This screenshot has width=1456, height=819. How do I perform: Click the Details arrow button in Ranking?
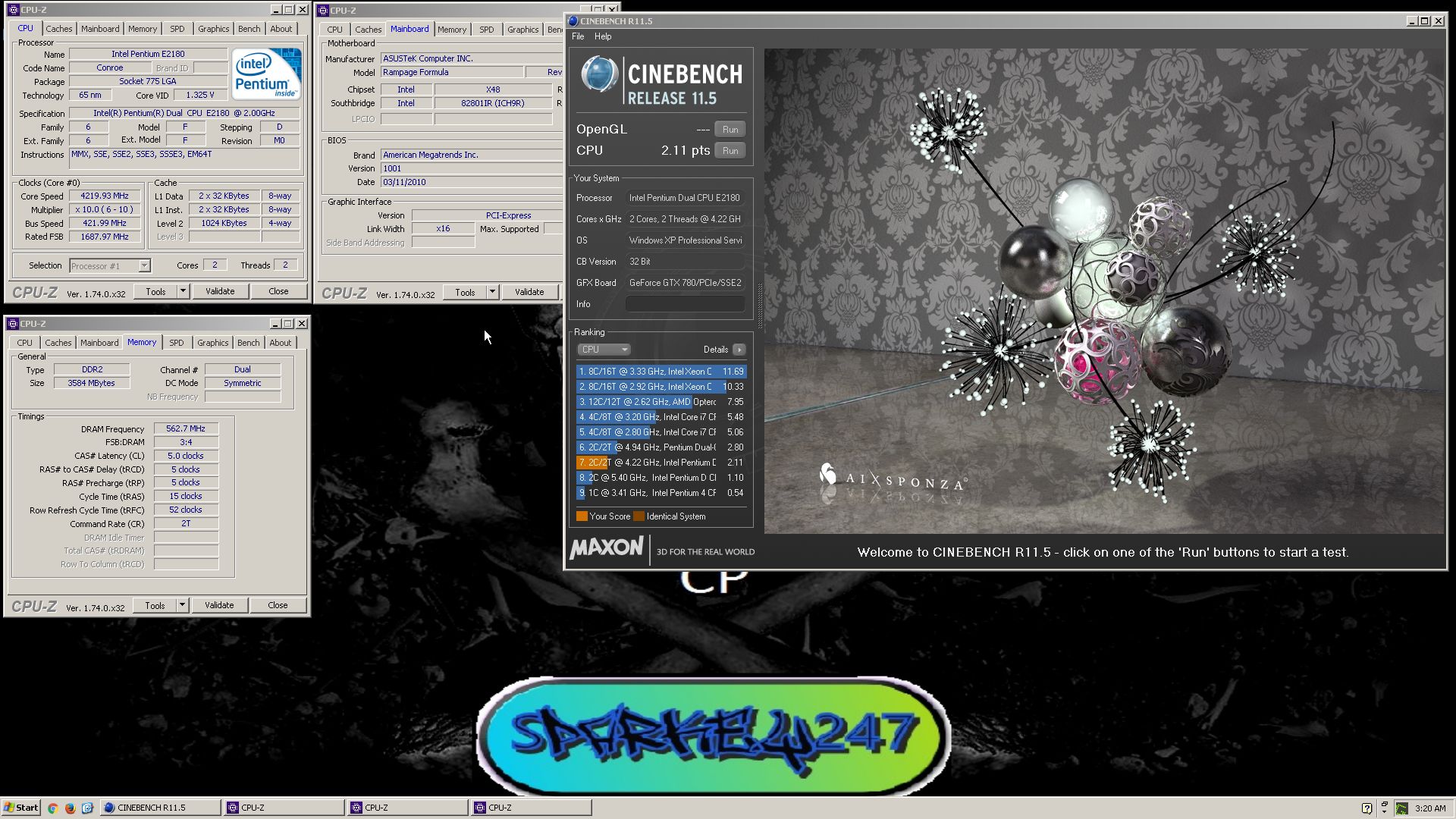739,350
